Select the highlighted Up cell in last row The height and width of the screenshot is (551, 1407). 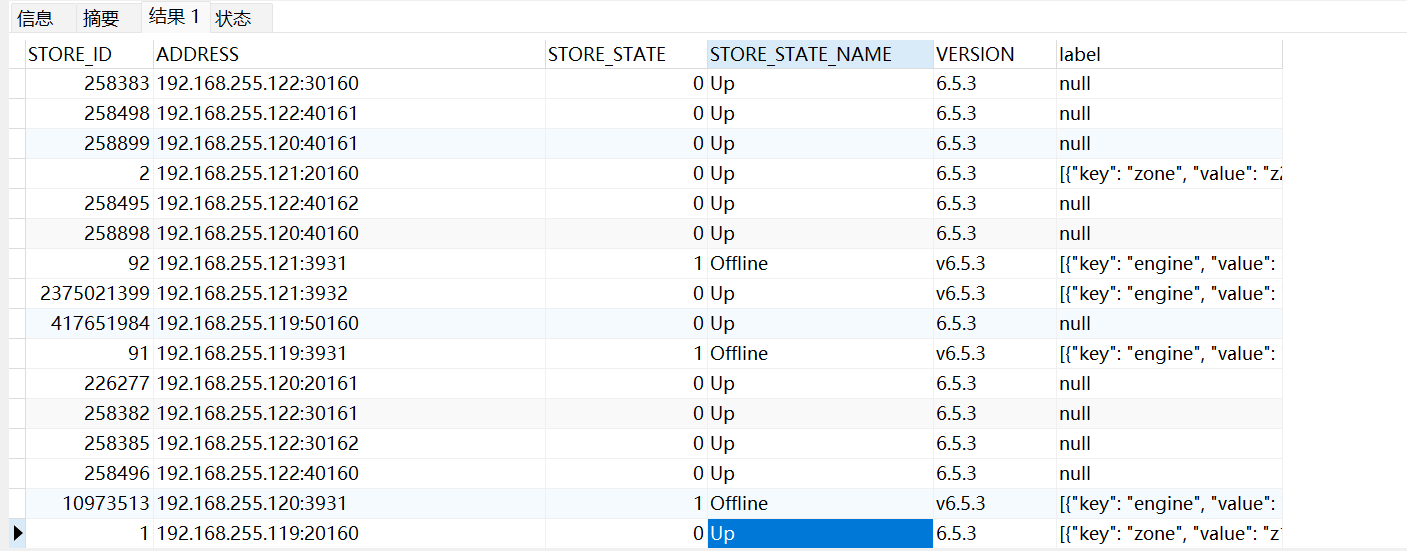click(819, 533)
